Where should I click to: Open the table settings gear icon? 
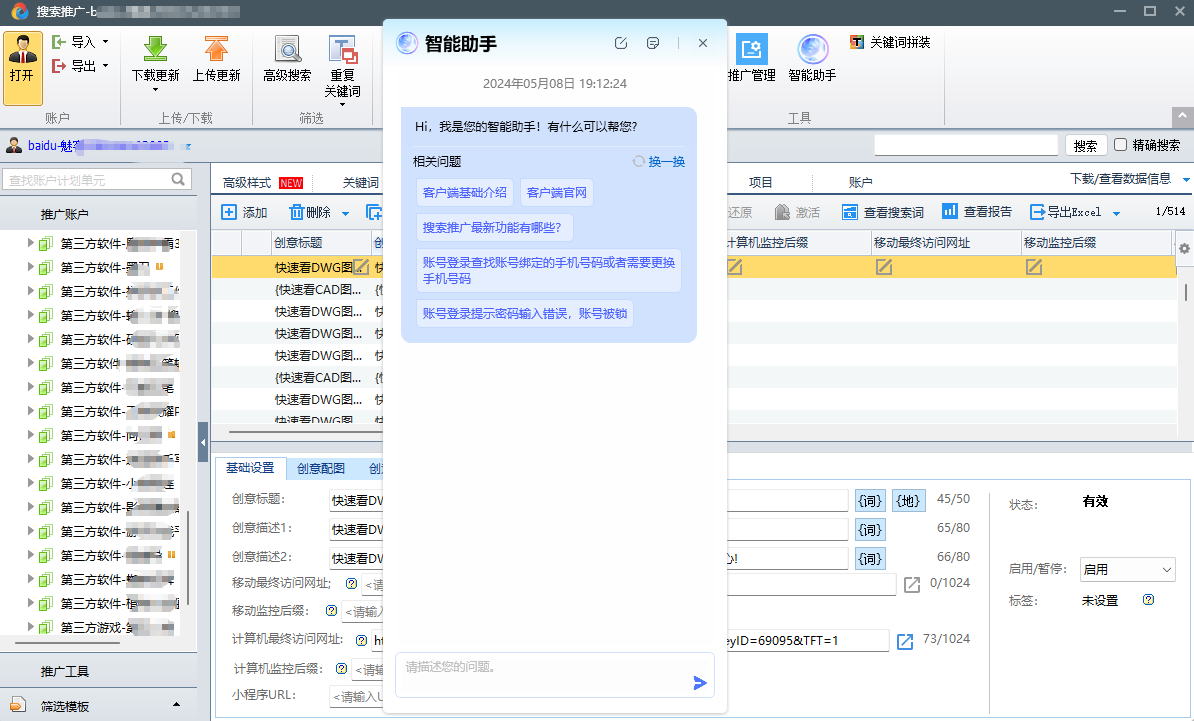1184,248
